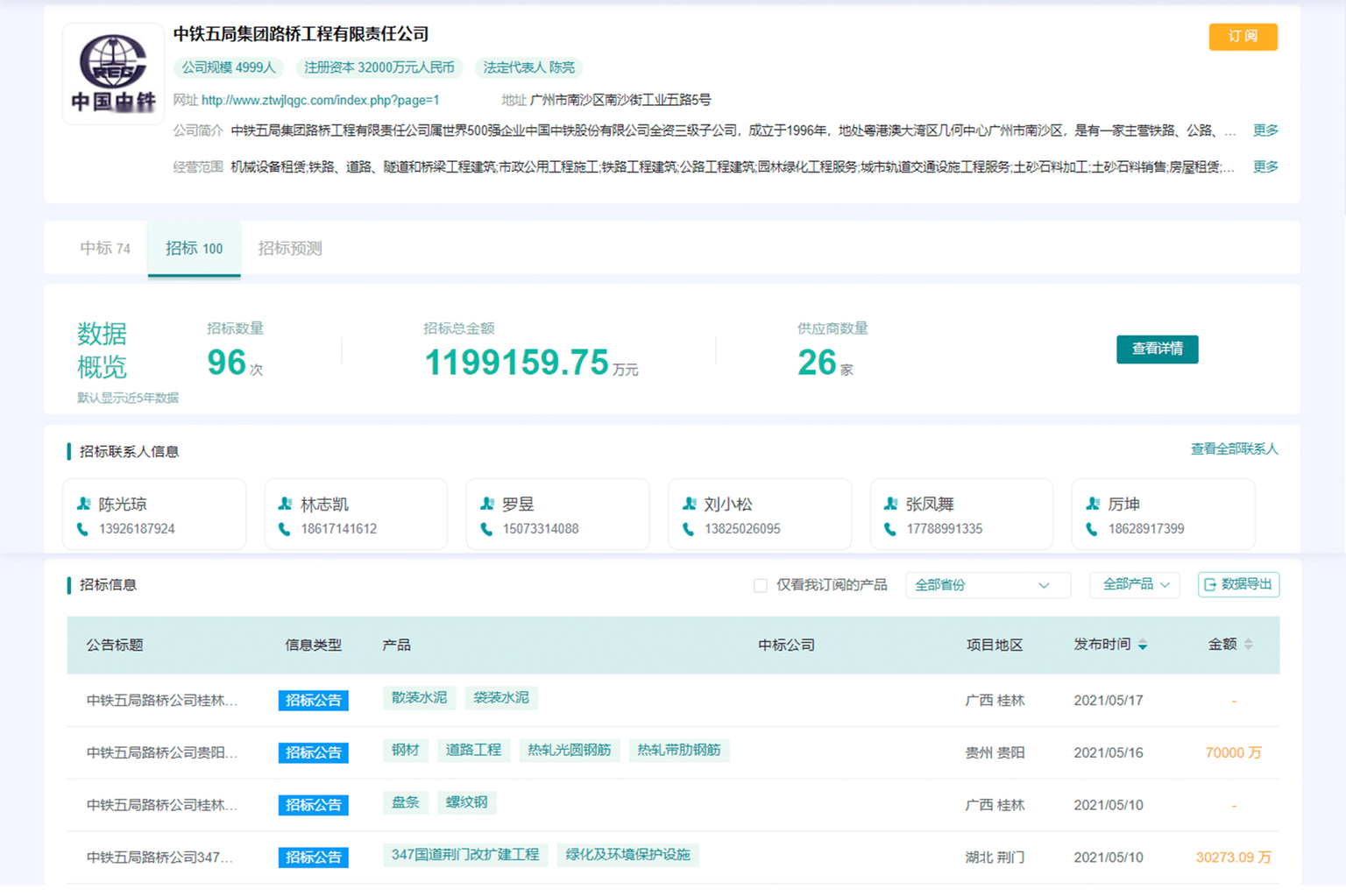Image resolution: width=1346 pixels, height=896 pixels.
Task: Click the 袋装水泥 product tag
Action: (x=501, y=698)
